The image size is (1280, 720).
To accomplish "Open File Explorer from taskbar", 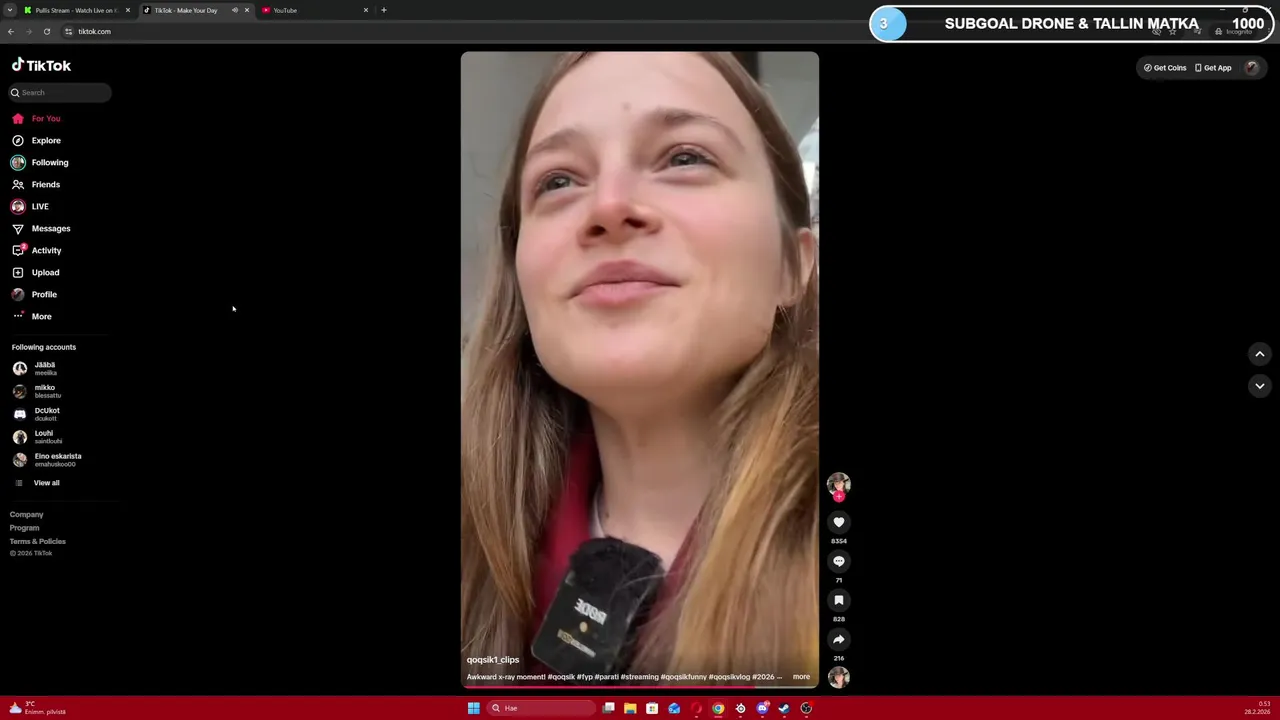I will (x=630, y=708).
